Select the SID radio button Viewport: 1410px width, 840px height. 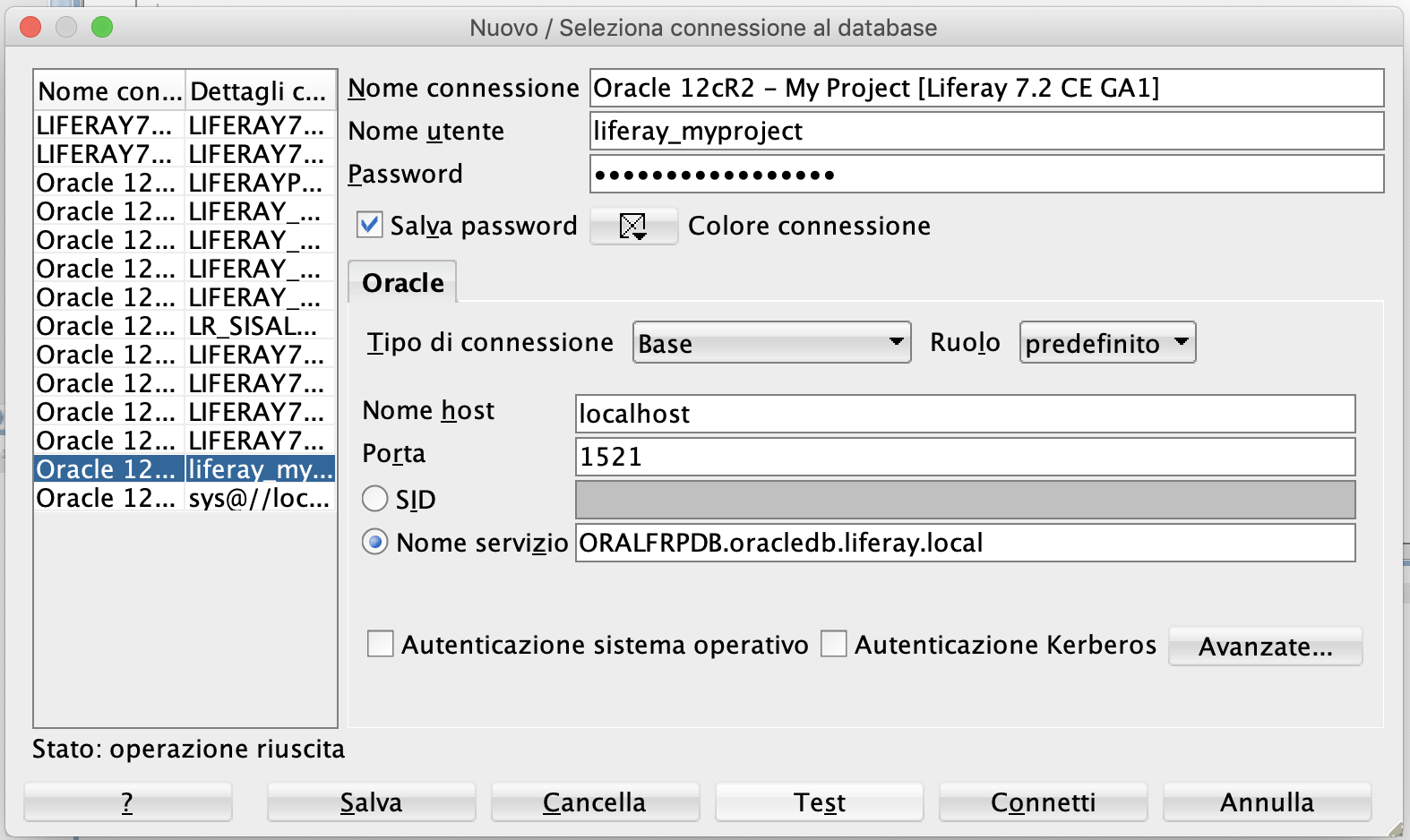click(374, 499)
